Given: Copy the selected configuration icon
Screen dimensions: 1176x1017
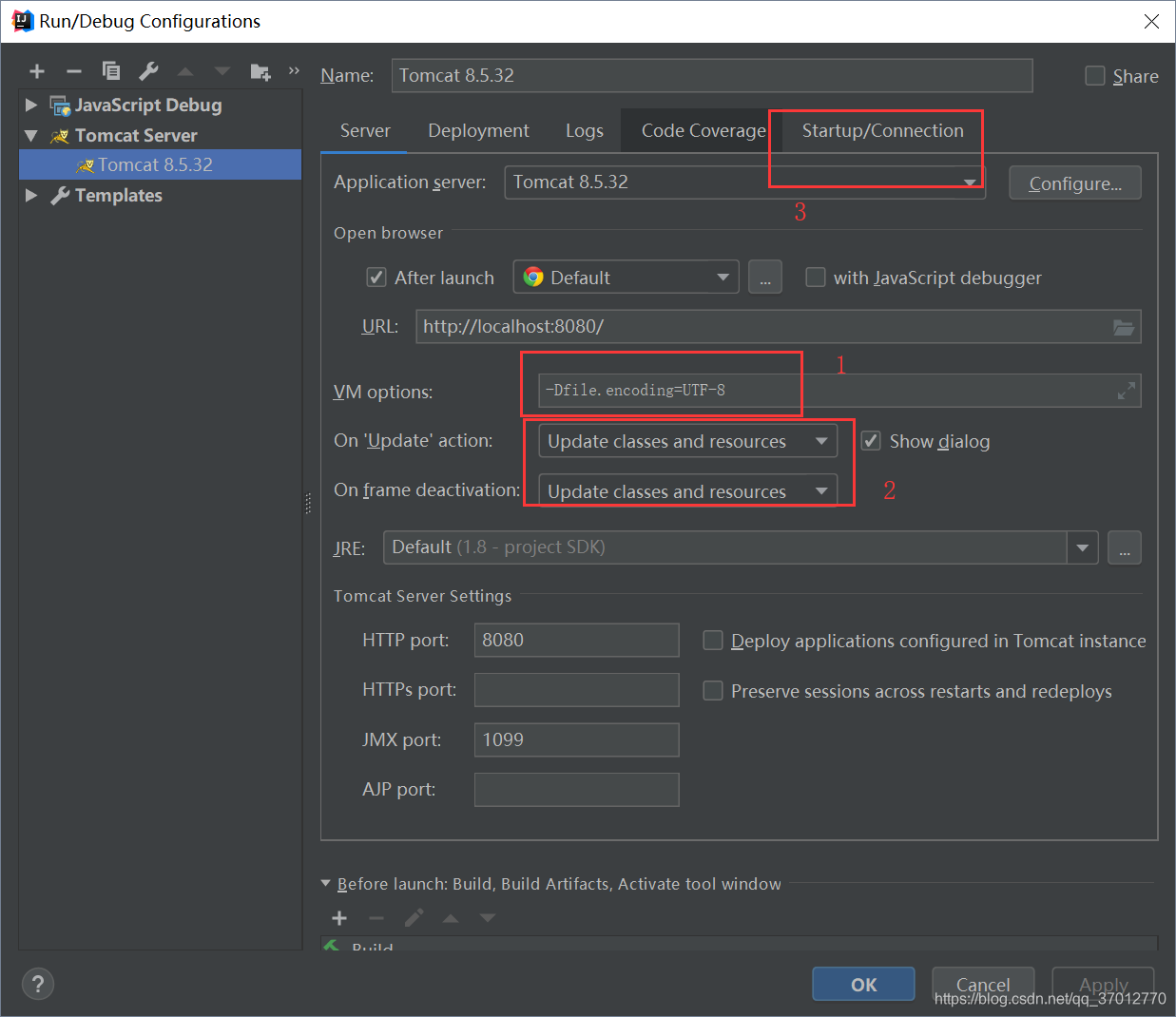Looking at the screenshot, I should tap(111, 71).
